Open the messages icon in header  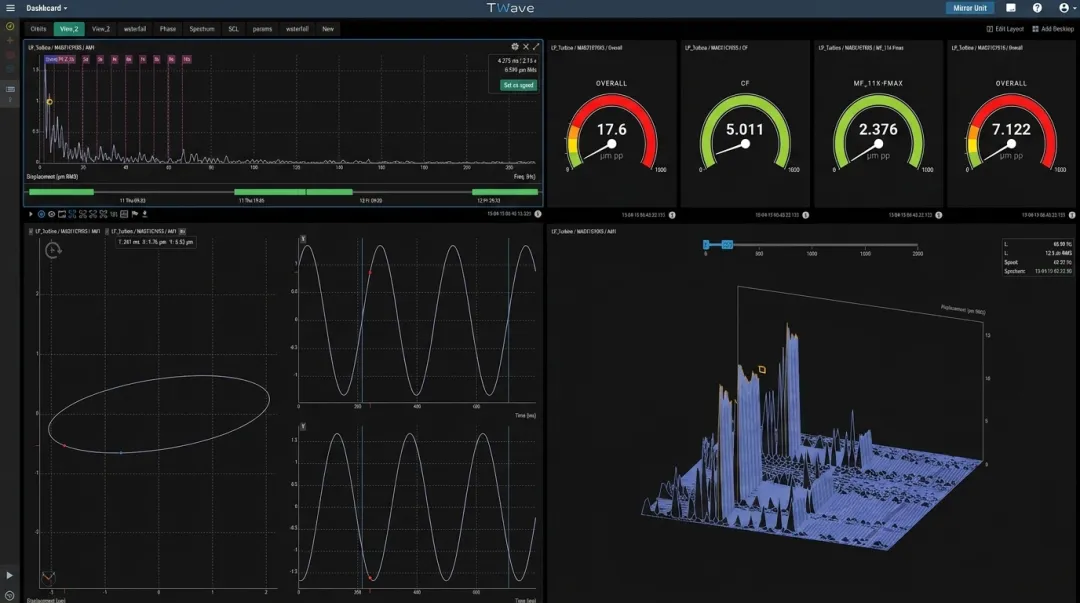pyautogui.click(x=1010, y=8)
